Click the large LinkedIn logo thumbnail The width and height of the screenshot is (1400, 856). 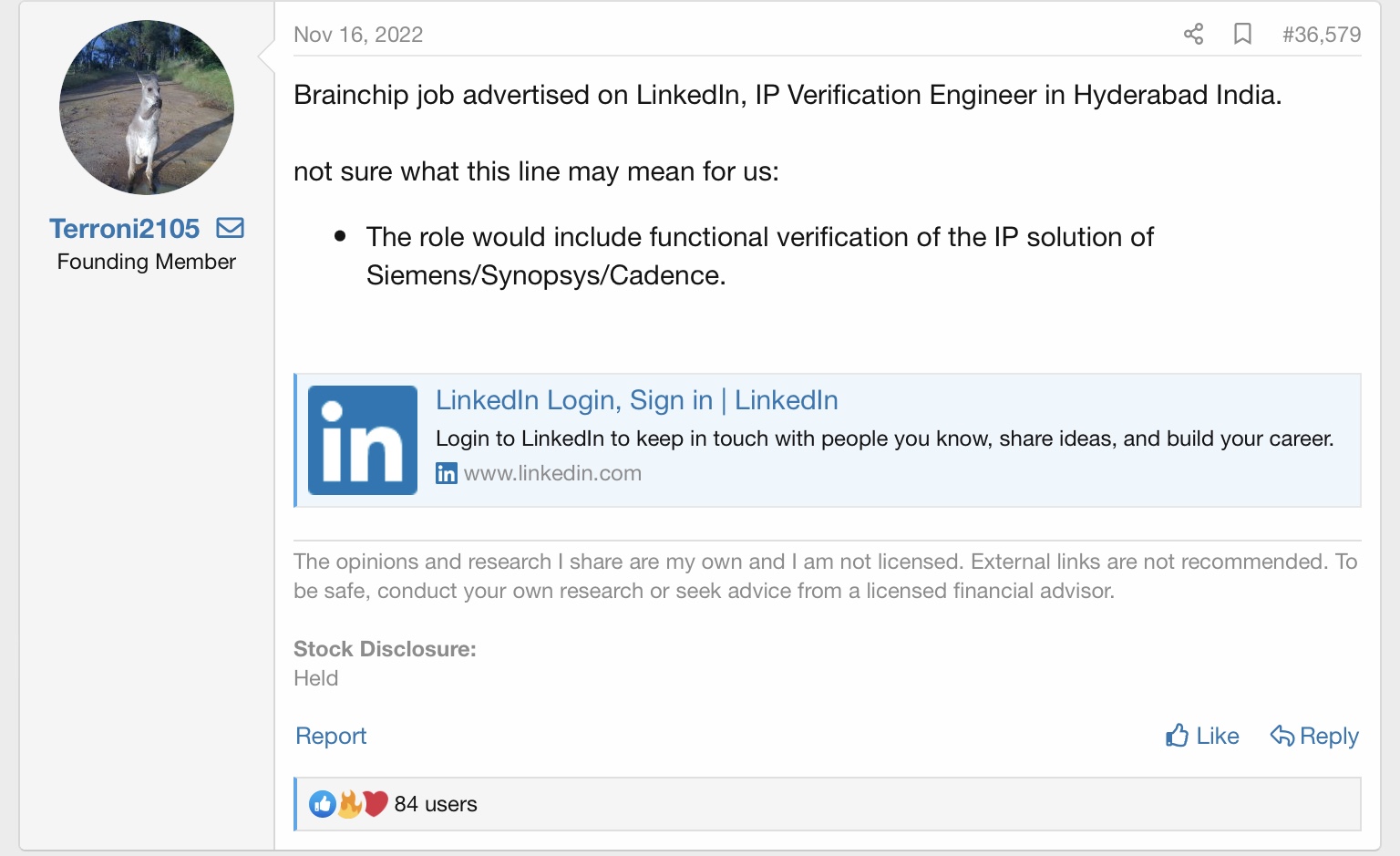tap(363, 440)
